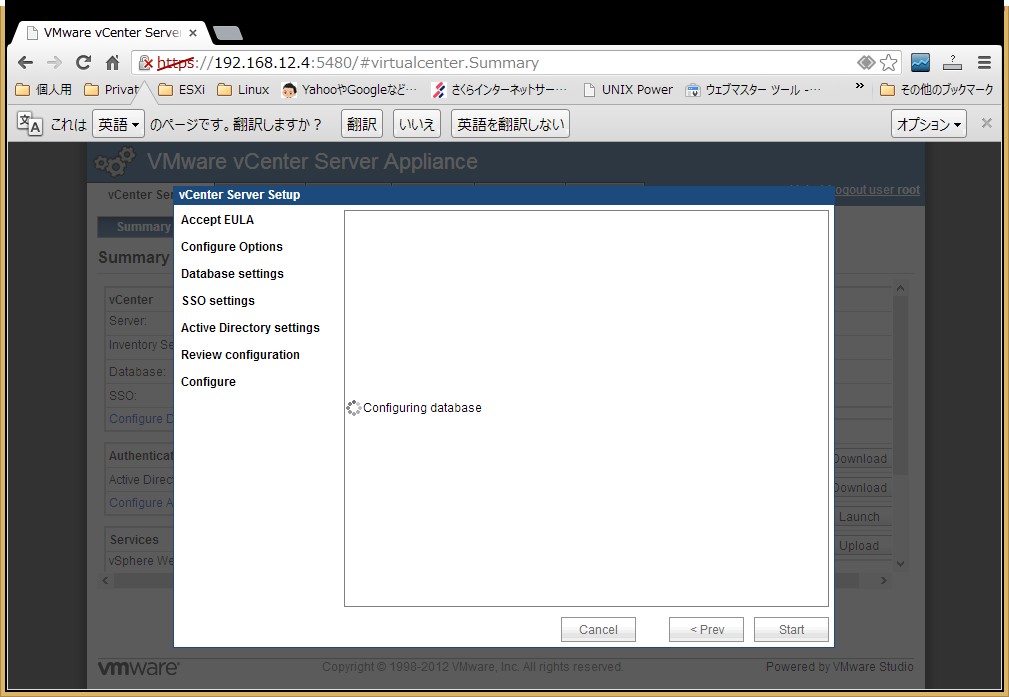This screenshot has width=1009, height=697.
Task: Click 英語を翻訳しない button
Action: point(510,124)
